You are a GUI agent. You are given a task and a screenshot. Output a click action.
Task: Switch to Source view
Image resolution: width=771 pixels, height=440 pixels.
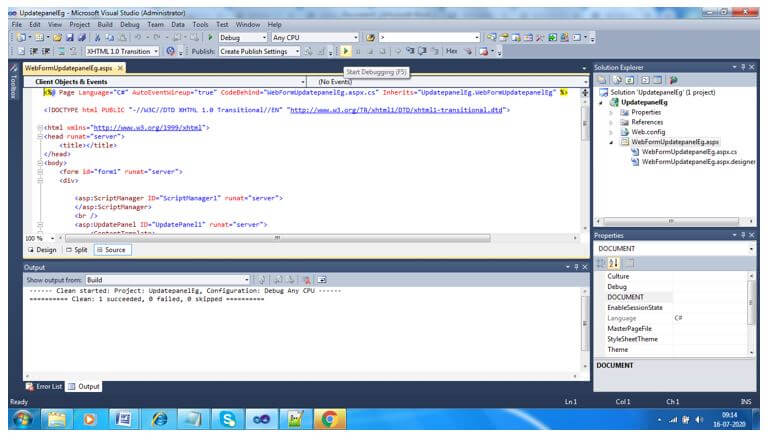[x=112, y=250]
